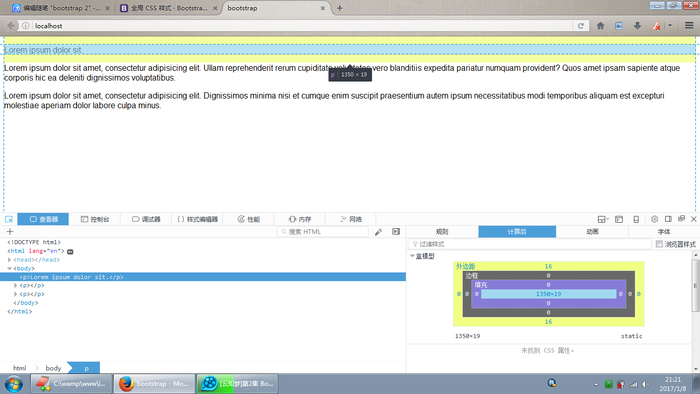Click the 1350×19 content box in box model
Viewport: 700px width, 394px height.
[549, 294]
